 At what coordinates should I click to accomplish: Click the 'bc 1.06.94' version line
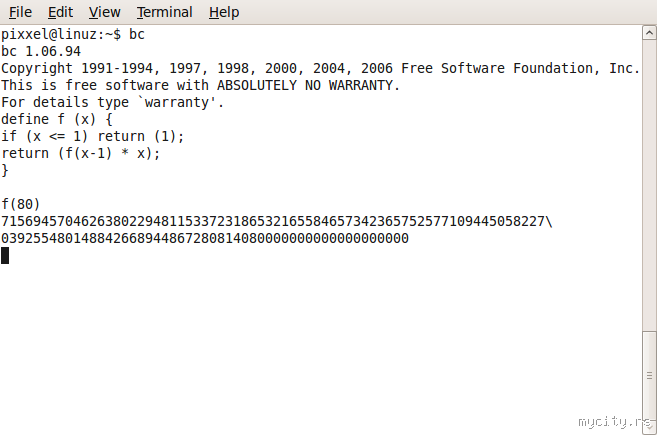tap(41, 51)
